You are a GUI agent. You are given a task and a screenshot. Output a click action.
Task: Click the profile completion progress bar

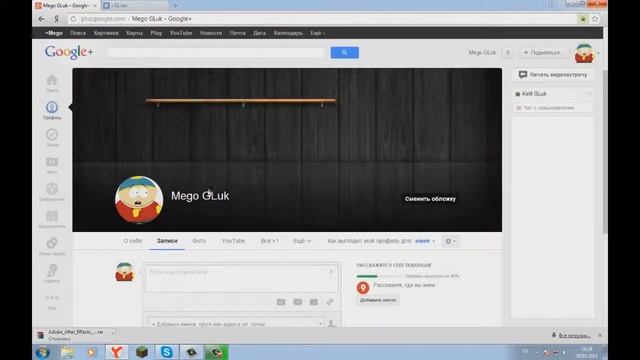[x=380, y=276]
